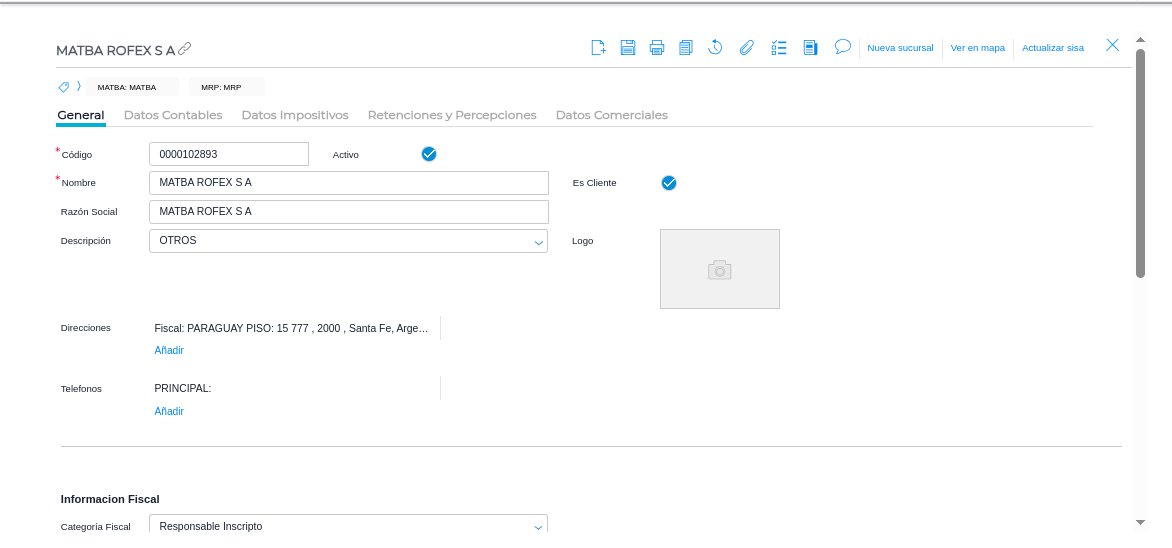Duplicate the record with the copy icon
1172x548 pixels.
[685, 48]
